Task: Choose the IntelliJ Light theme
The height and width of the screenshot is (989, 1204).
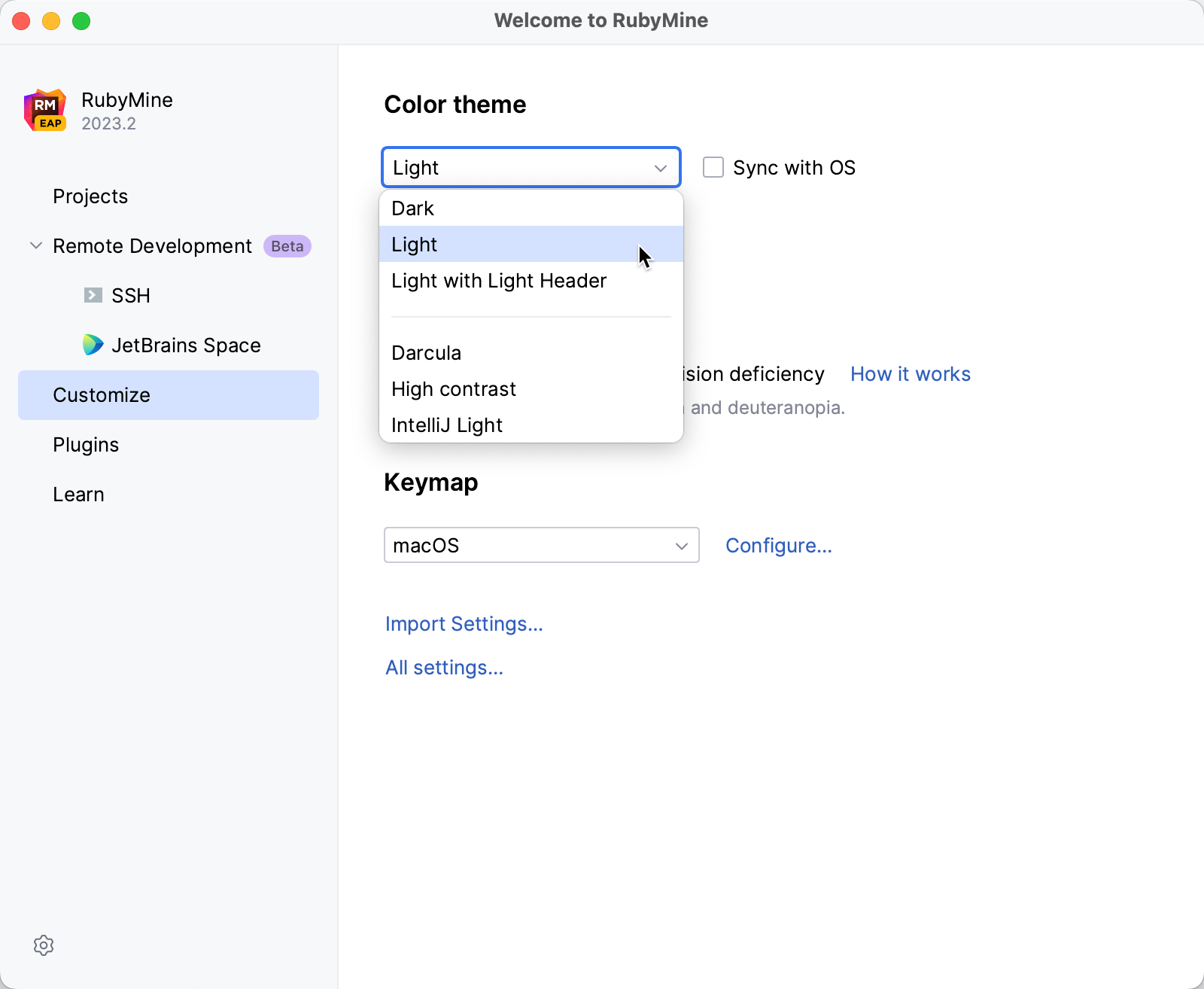Action: coord(447,425)
